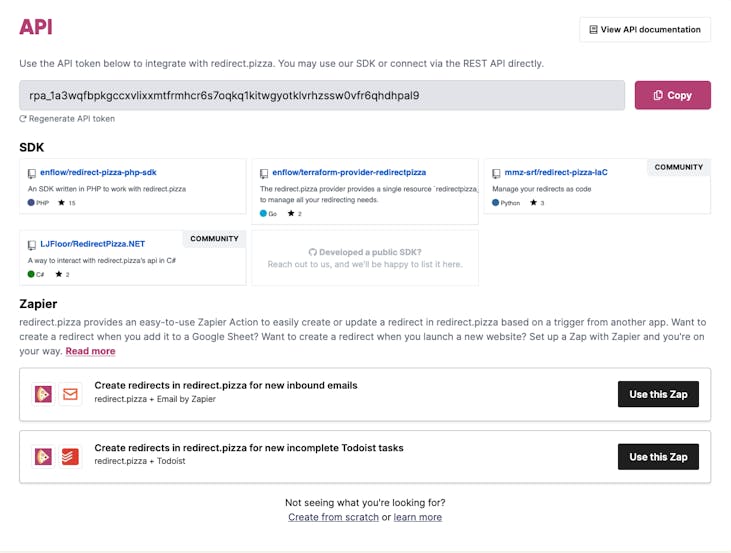
Task: Use this Zap for inbound emails
Action: [658, 394]
